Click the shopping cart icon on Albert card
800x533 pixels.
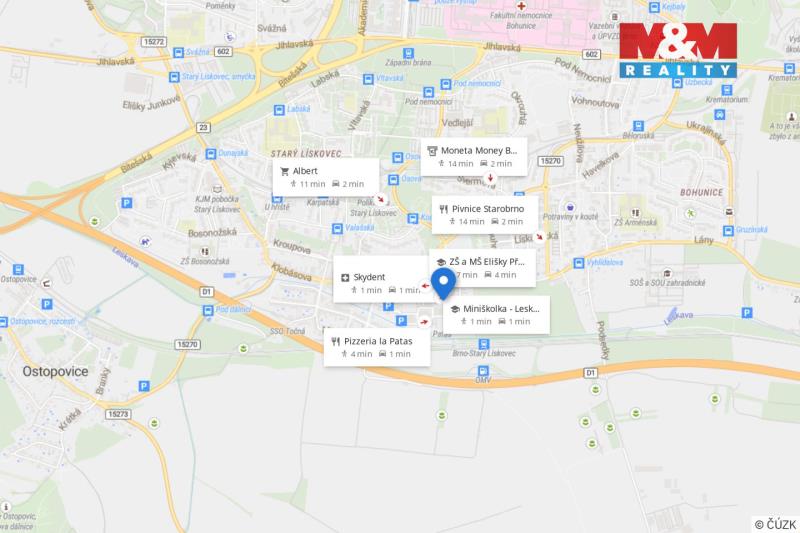[284, 171]
